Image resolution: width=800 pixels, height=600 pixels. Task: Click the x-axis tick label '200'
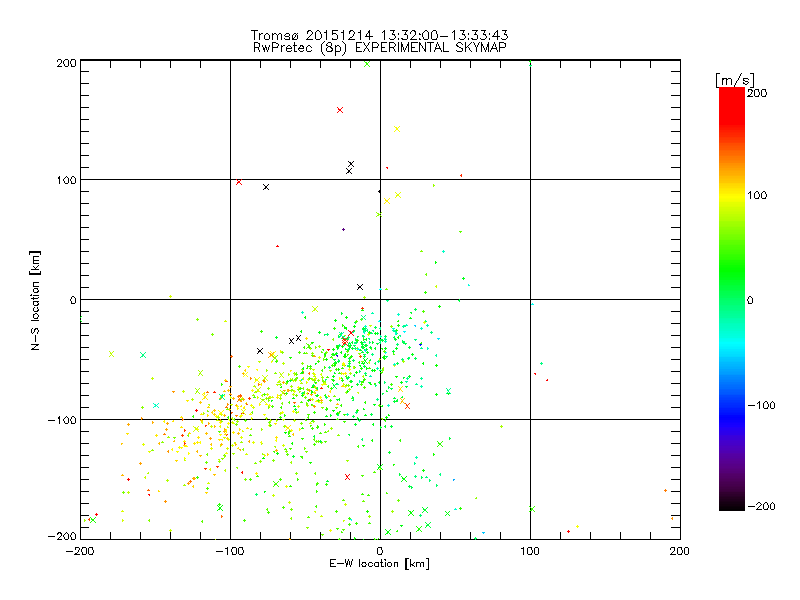(680, 551)
